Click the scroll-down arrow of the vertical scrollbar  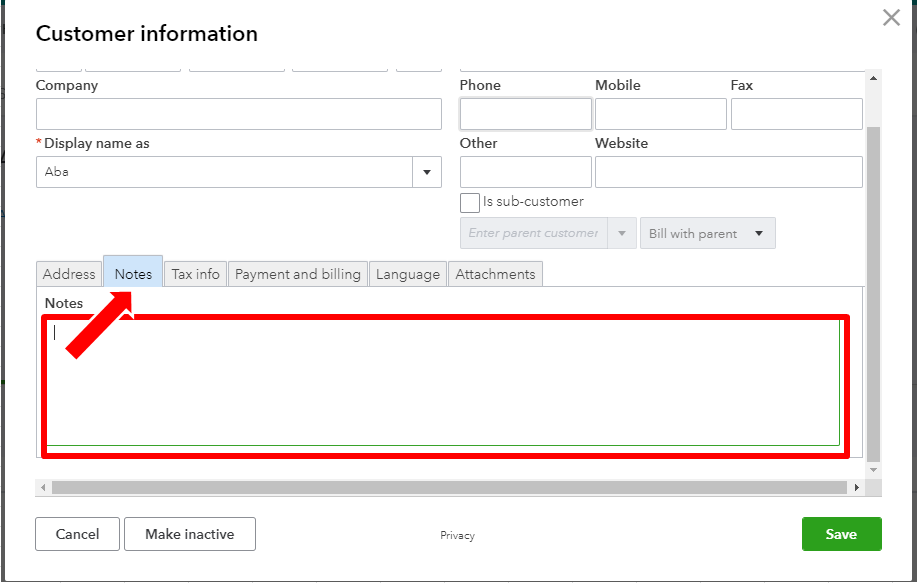(874, 469)
